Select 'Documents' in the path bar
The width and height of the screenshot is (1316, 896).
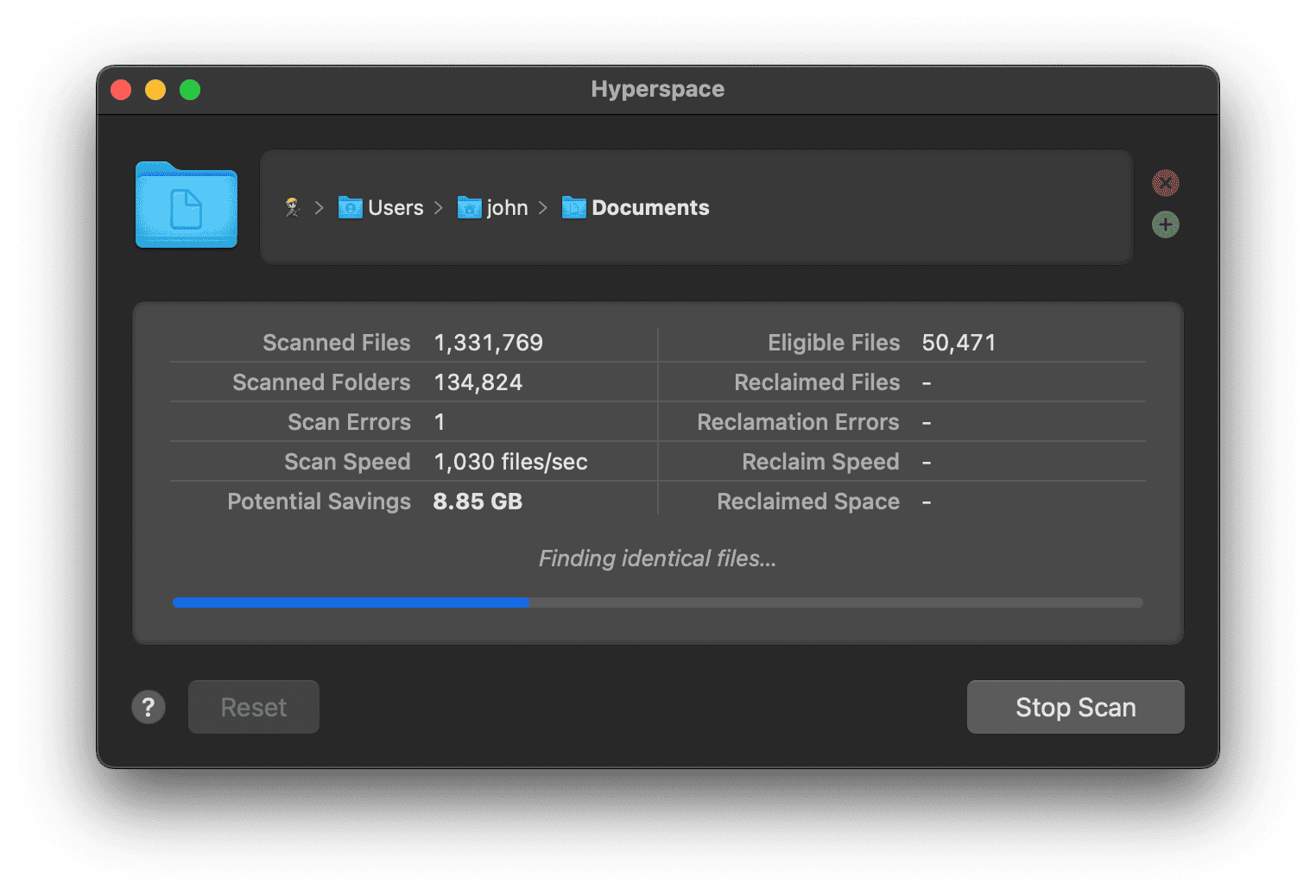pos(650,208)
